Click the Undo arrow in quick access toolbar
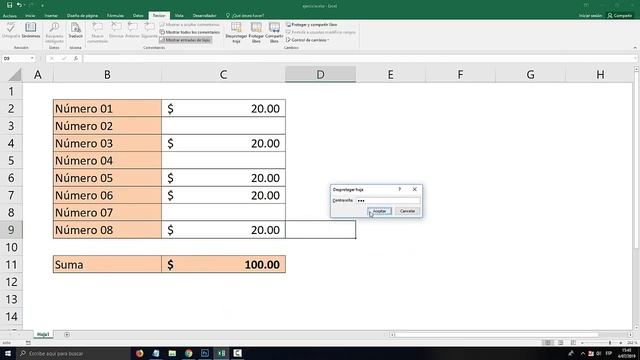640x360 pixels. 19,5
